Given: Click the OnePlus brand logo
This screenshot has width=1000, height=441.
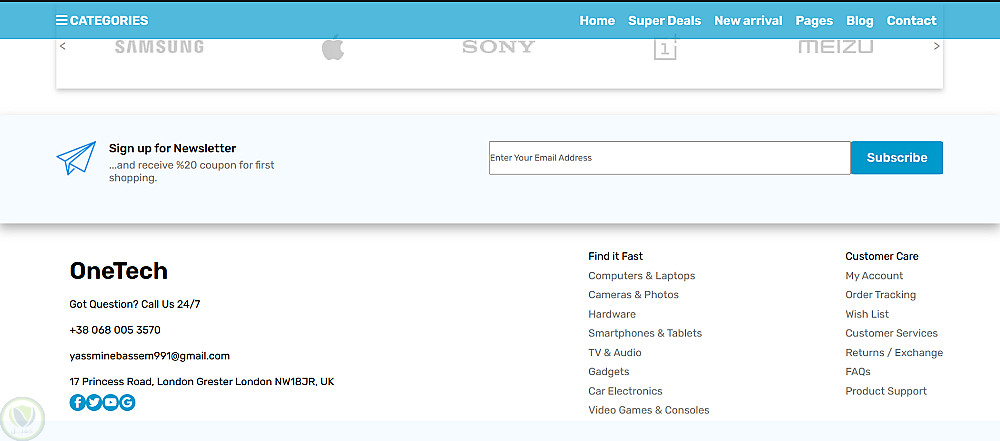Looking at the screenshot, I should (666, 47).
